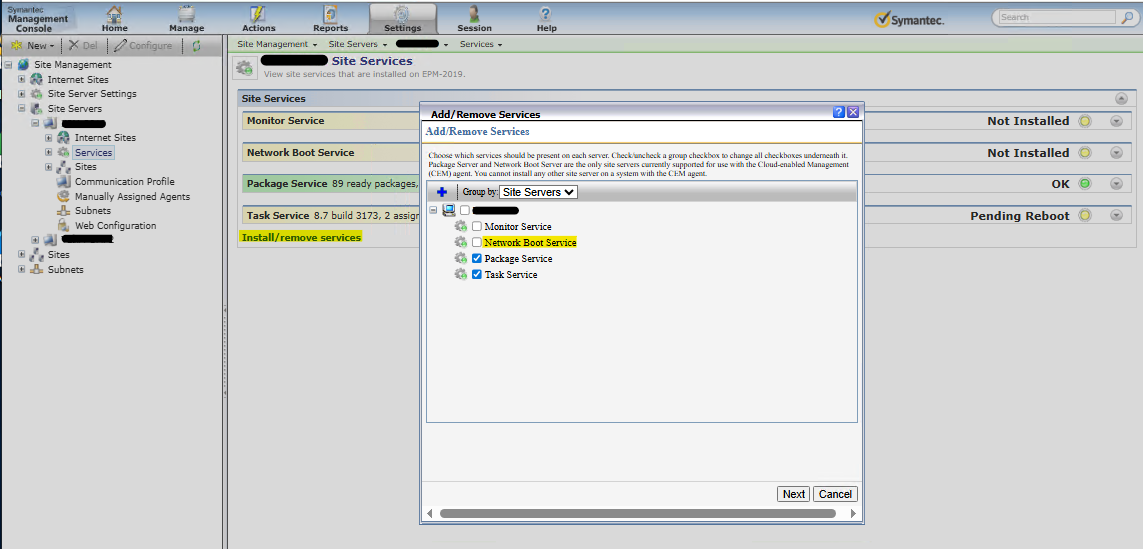Click the help question mark icon in dialog
This screenshot has width=1143, height=549.
(x=839, y=112)
